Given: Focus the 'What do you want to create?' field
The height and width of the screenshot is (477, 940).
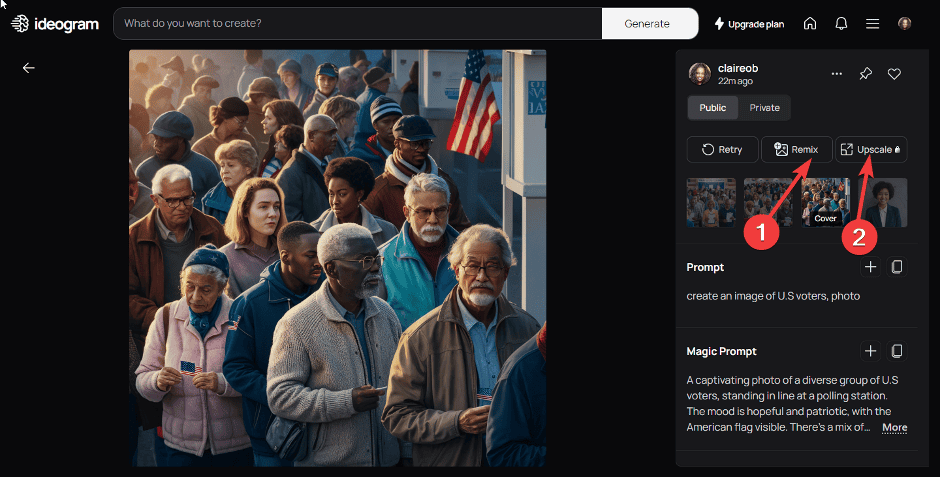Looking at the screenshot, I should (x=357, y=23).
